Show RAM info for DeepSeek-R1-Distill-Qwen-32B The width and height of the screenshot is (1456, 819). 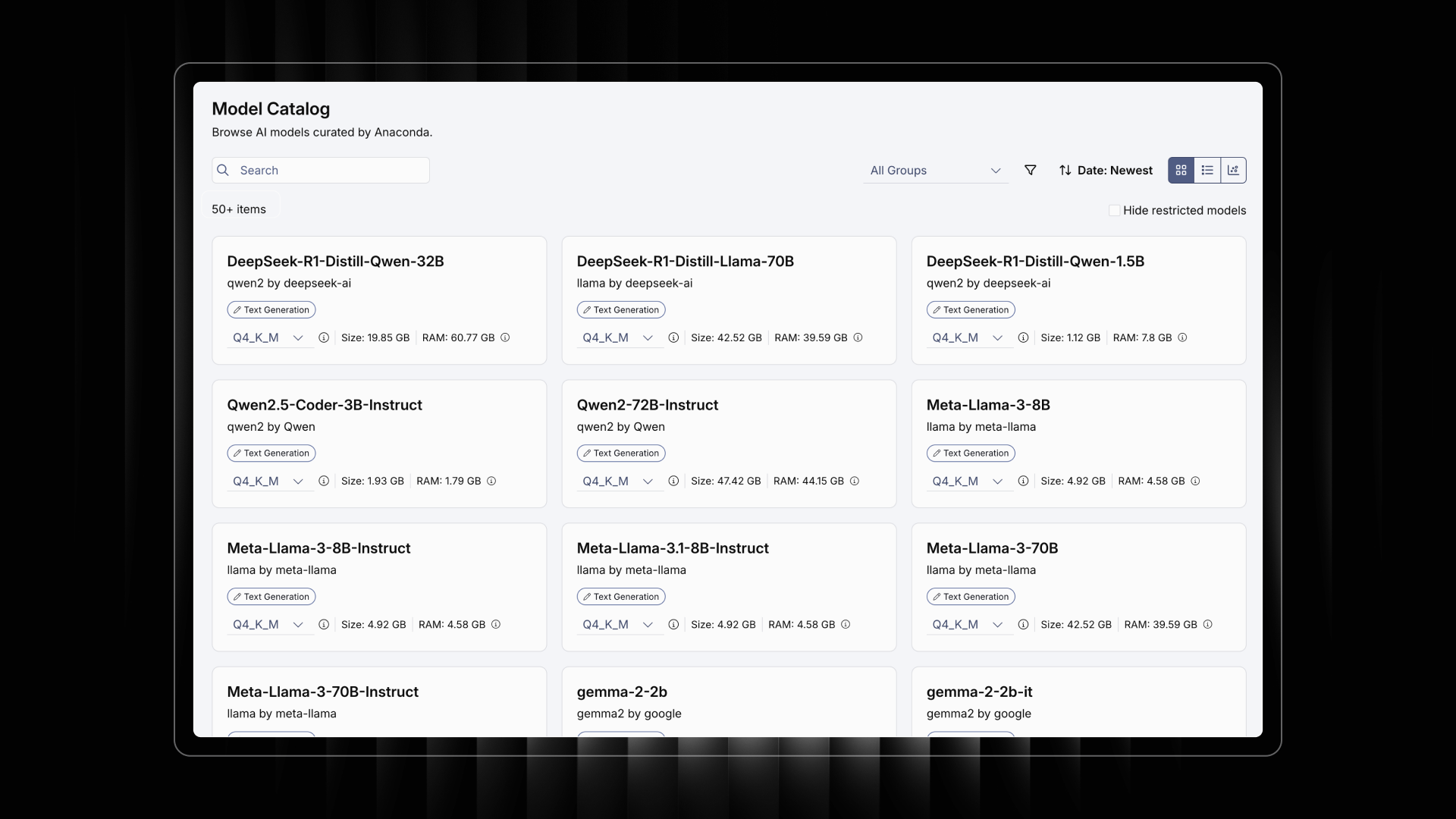click(505, 337)
